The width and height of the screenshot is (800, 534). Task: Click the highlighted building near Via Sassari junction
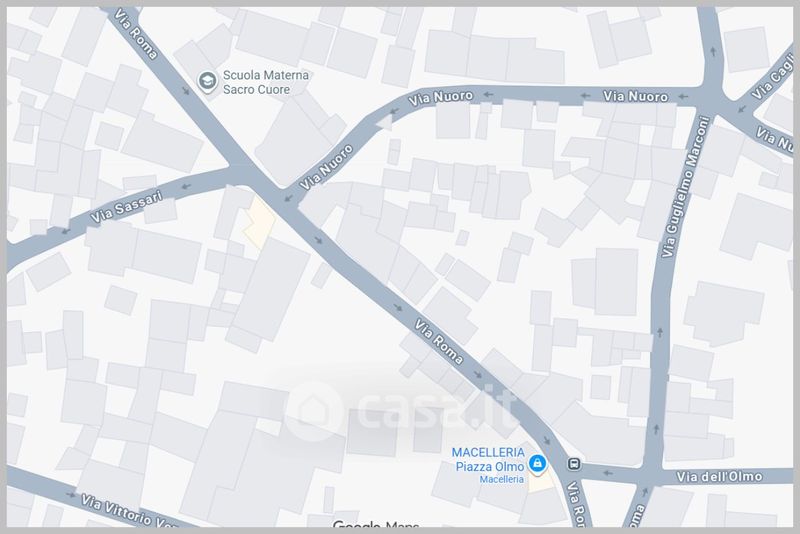tap(258, 223)
